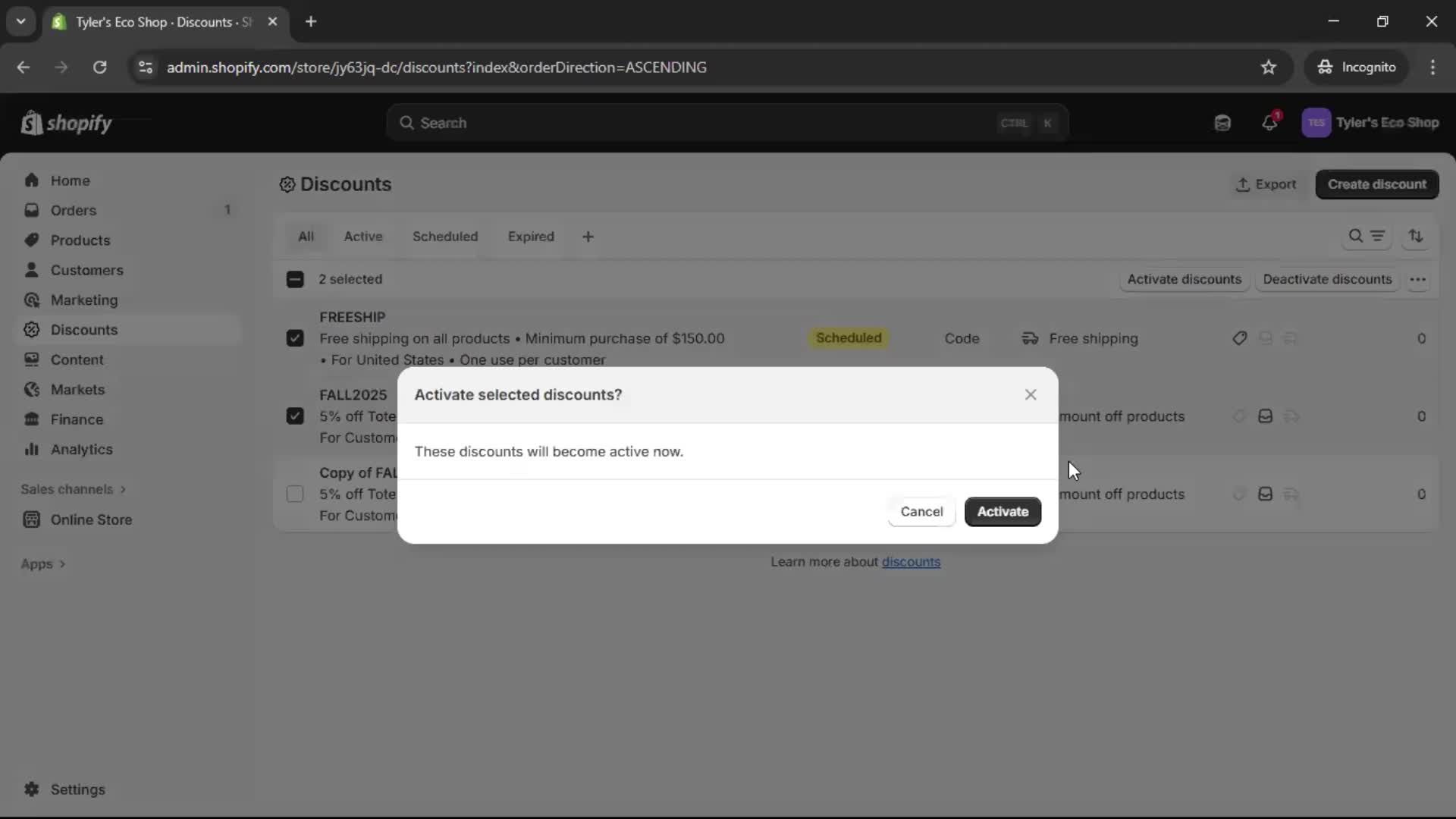Click the Shopify admin bot icon in top bar

[1222, 122]
